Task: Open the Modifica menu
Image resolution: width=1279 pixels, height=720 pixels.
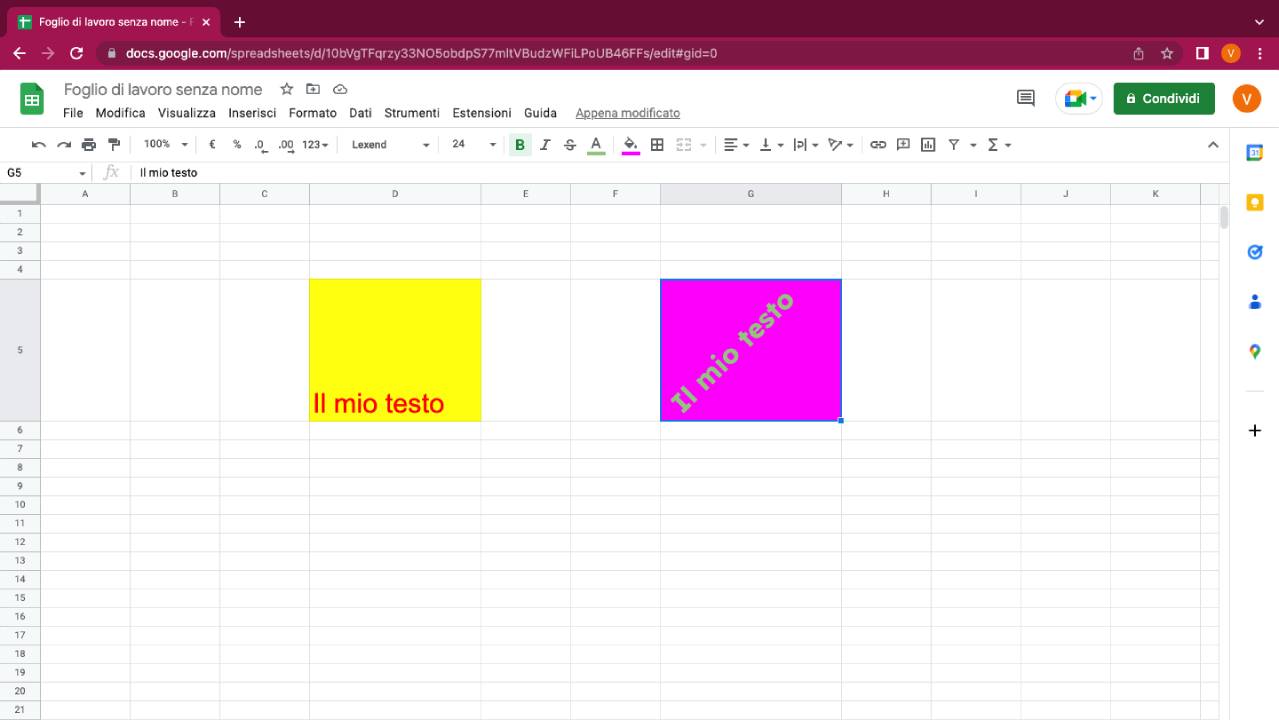Action: tap(120, 113)
